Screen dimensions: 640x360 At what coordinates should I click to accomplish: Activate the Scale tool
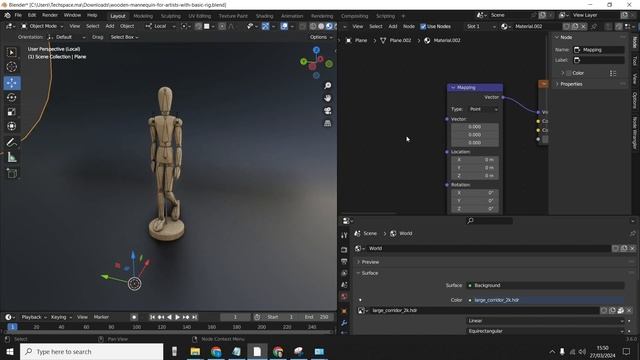click(x=11, y=111)
